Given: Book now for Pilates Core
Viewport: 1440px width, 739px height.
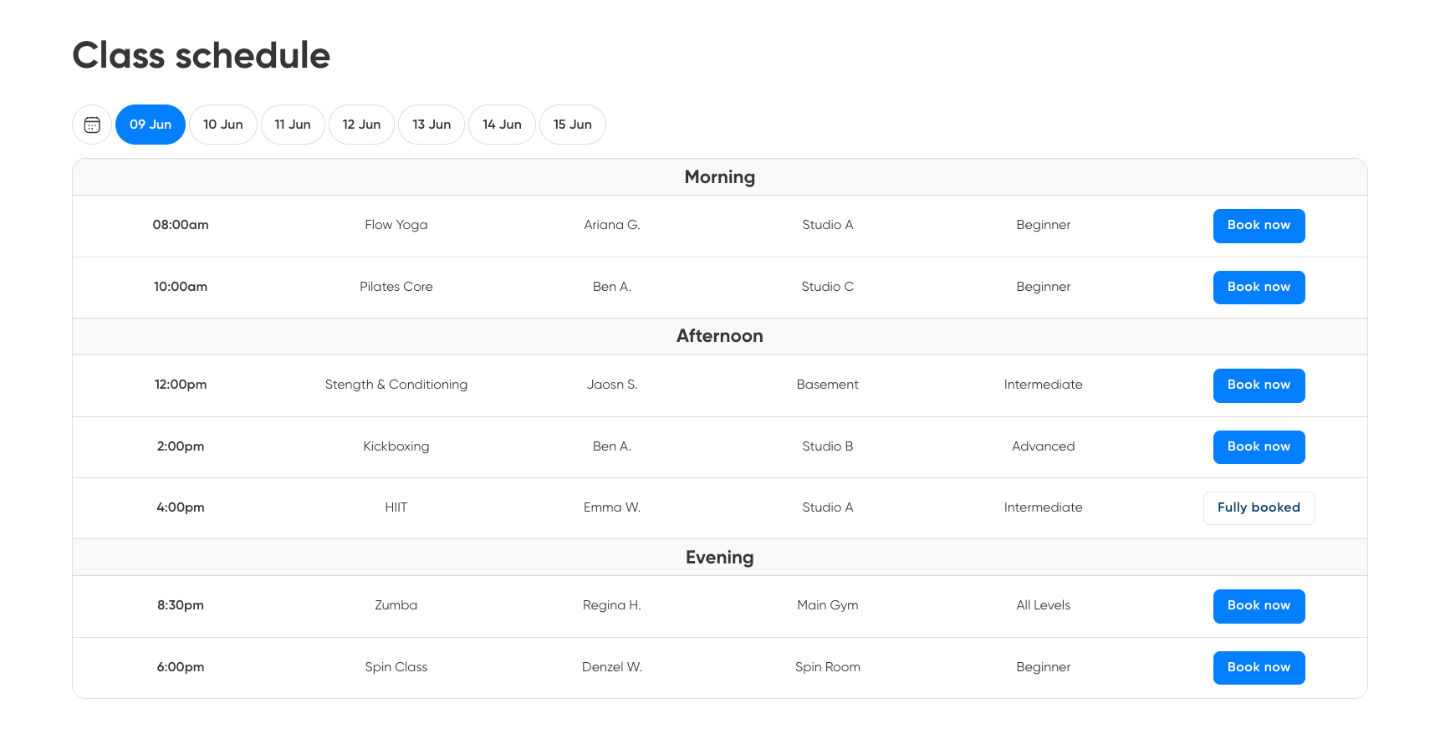Looking at the screenshot, I should point(1258,287).
